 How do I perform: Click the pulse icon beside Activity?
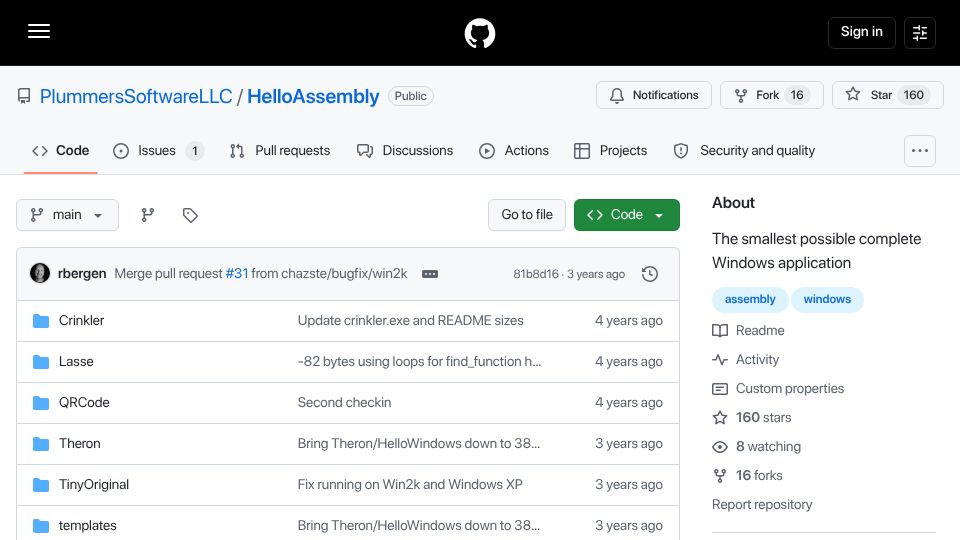click(x=720, y=360)
